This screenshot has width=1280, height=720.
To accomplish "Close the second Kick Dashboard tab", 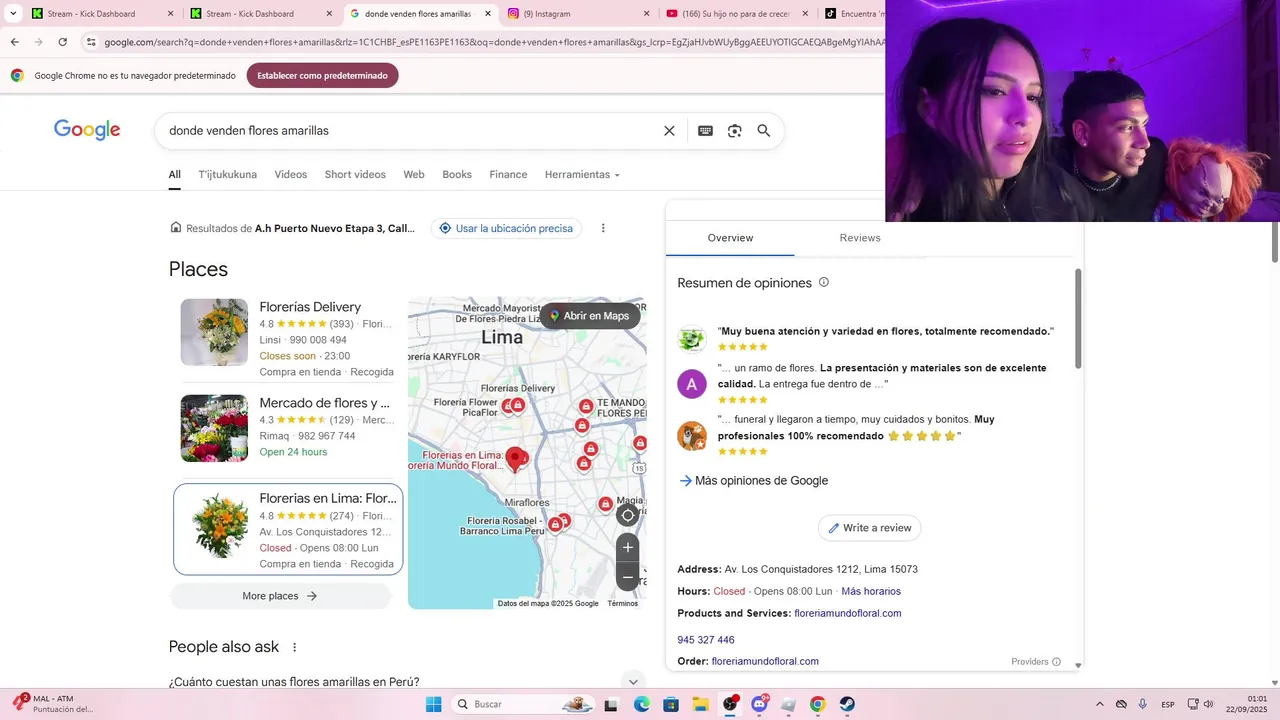I will pyautogui.click(x=329, y=14).
